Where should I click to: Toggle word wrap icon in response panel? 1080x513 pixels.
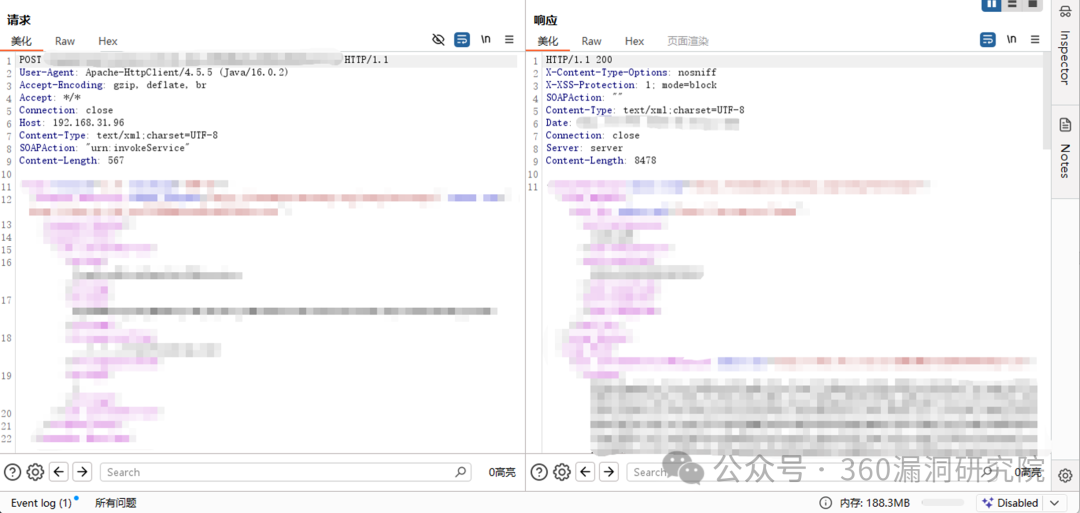[x=988, y=40]
